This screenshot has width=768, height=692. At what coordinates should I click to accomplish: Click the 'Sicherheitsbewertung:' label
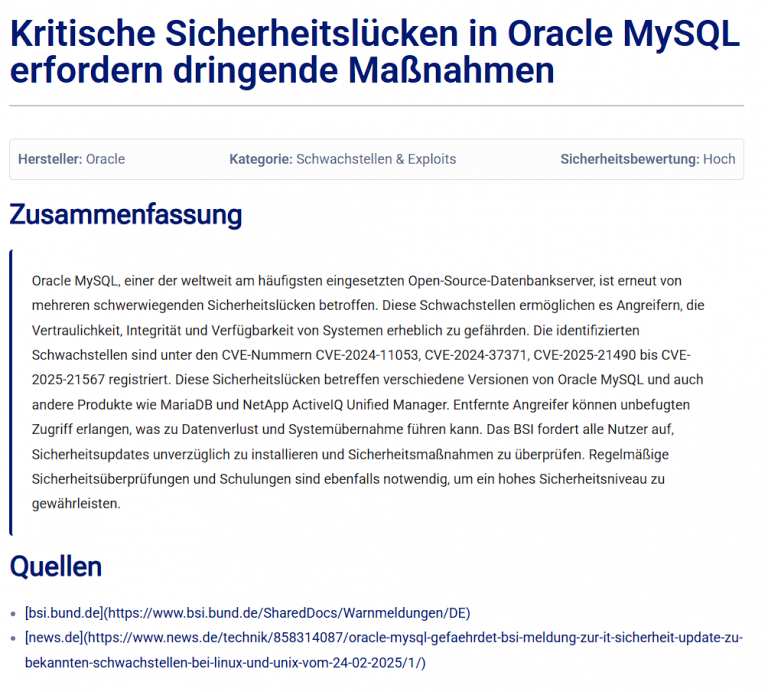[629, 159]
